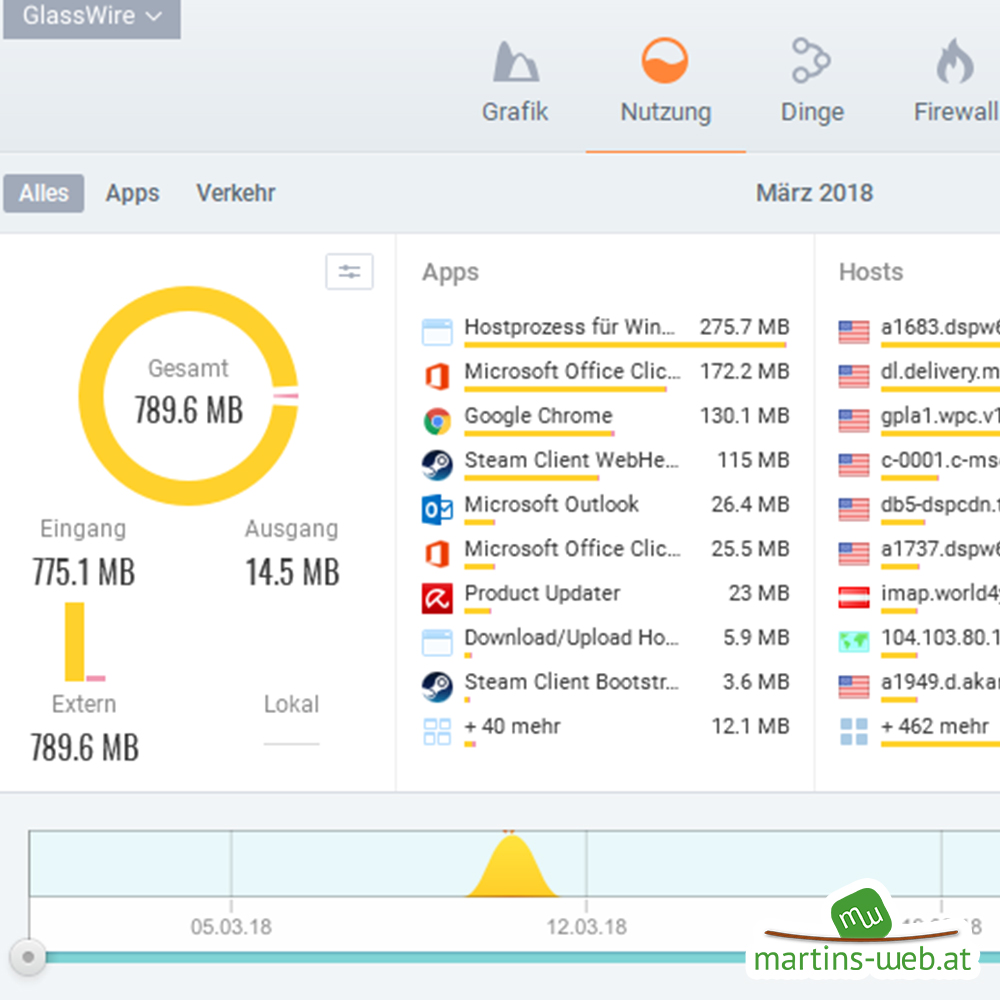The image size is (1000, 1000).
Task: Click the timeline range slider handle
Action: click(27, 957)
